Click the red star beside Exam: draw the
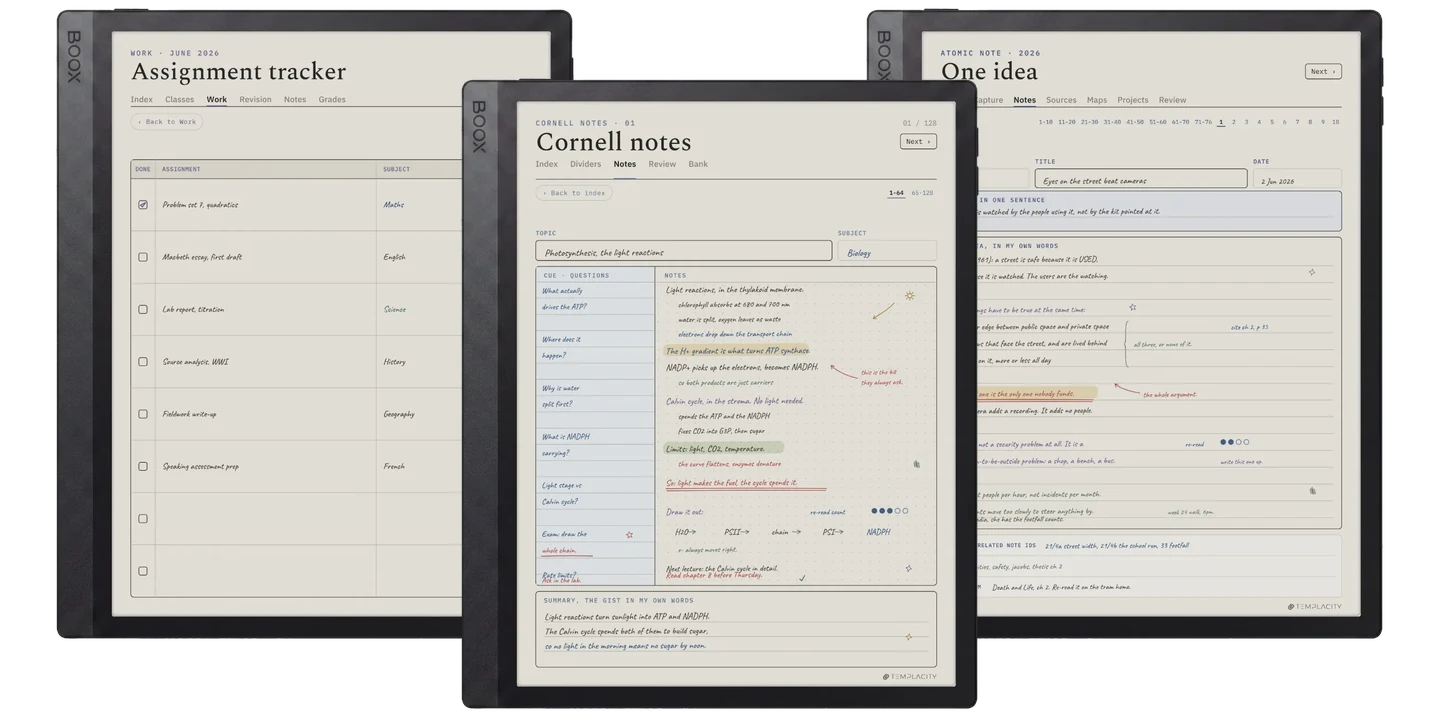 coord(629,535)
